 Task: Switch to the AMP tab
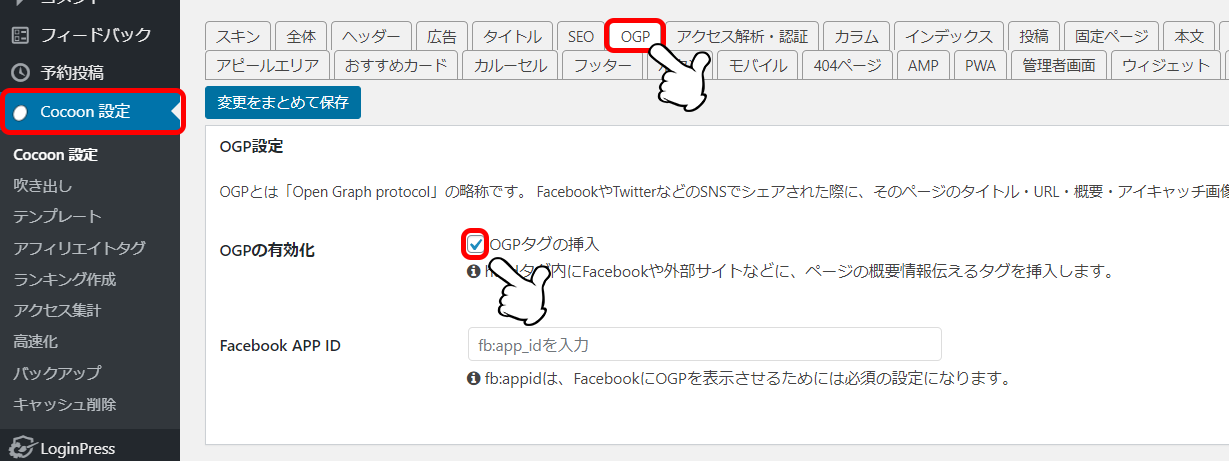click(923, 66)
